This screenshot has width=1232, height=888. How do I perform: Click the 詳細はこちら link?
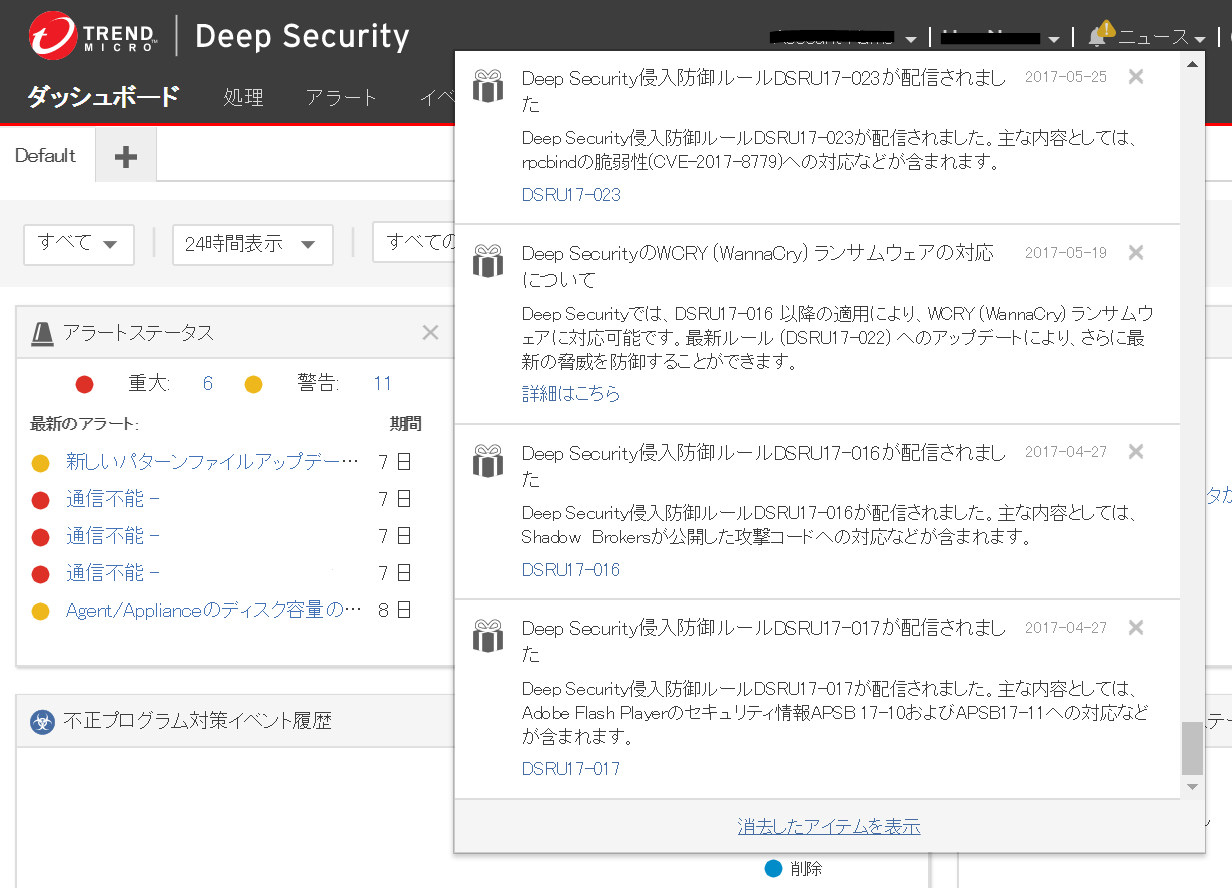571,394
